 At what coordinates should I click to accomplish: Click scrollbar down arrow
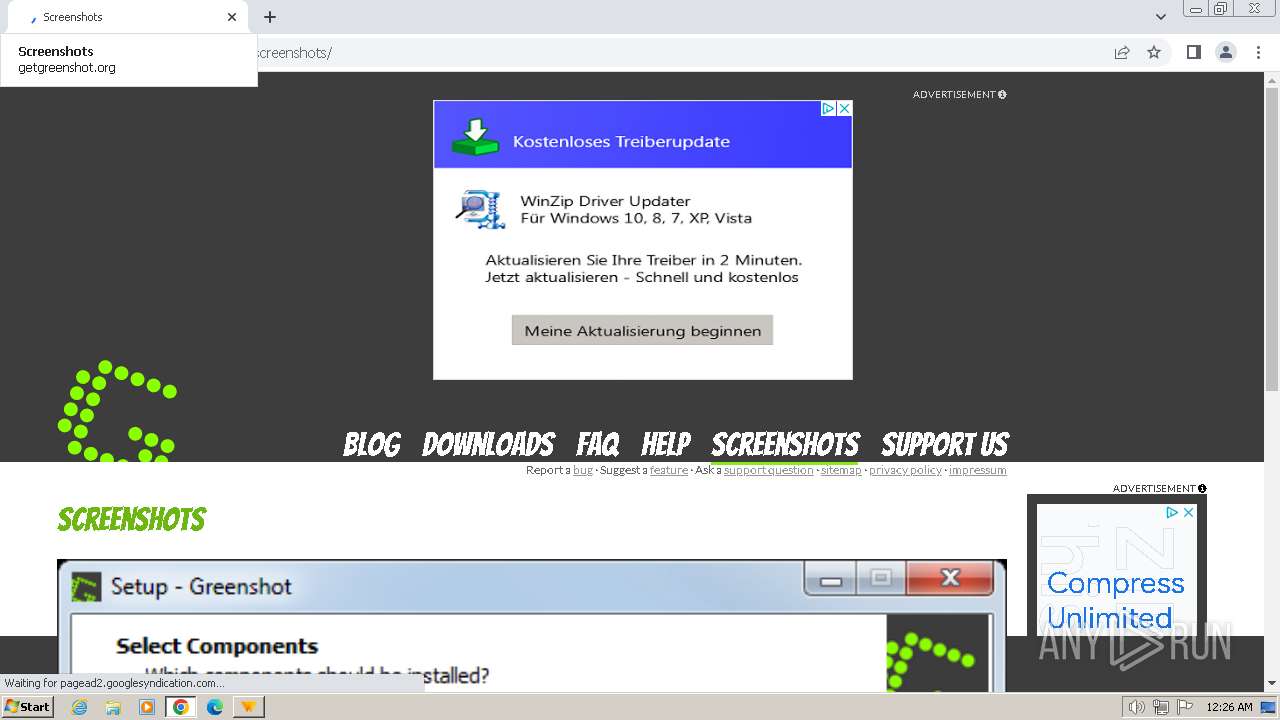[1272, 684]
